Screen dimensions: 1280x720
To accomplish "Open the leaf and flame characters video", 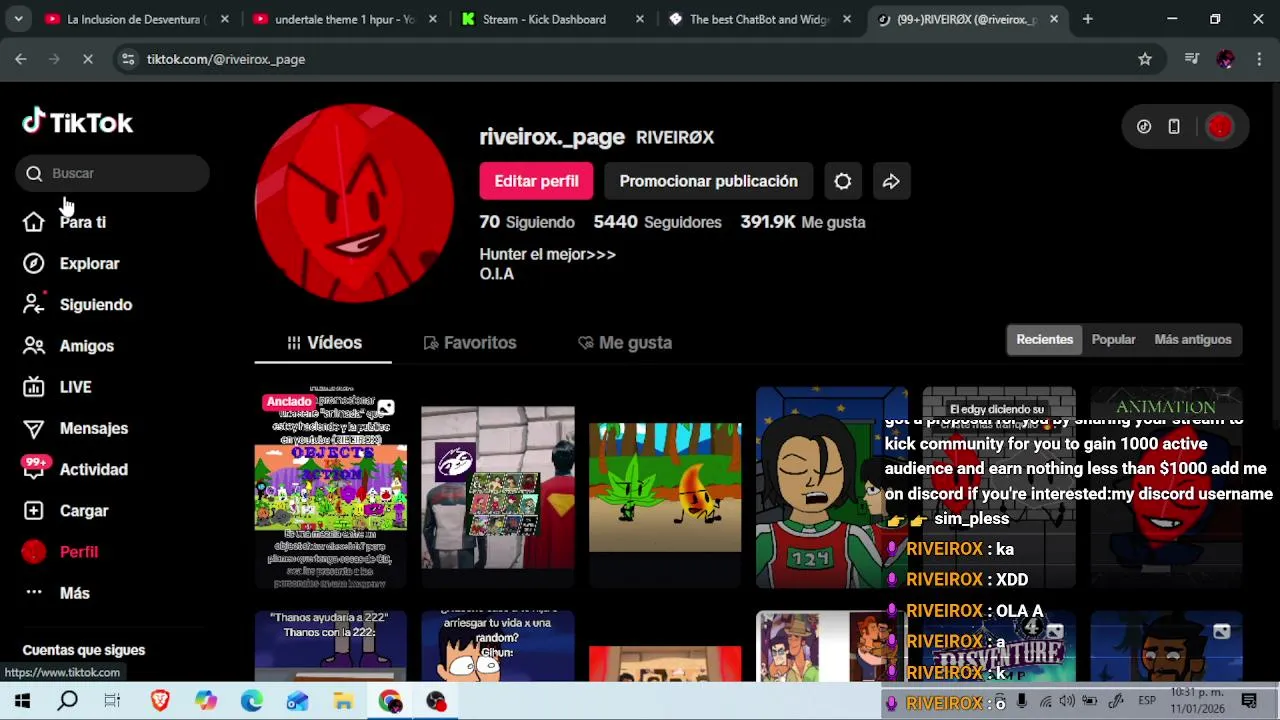I will pyautogui.click(x=665, y=488).
